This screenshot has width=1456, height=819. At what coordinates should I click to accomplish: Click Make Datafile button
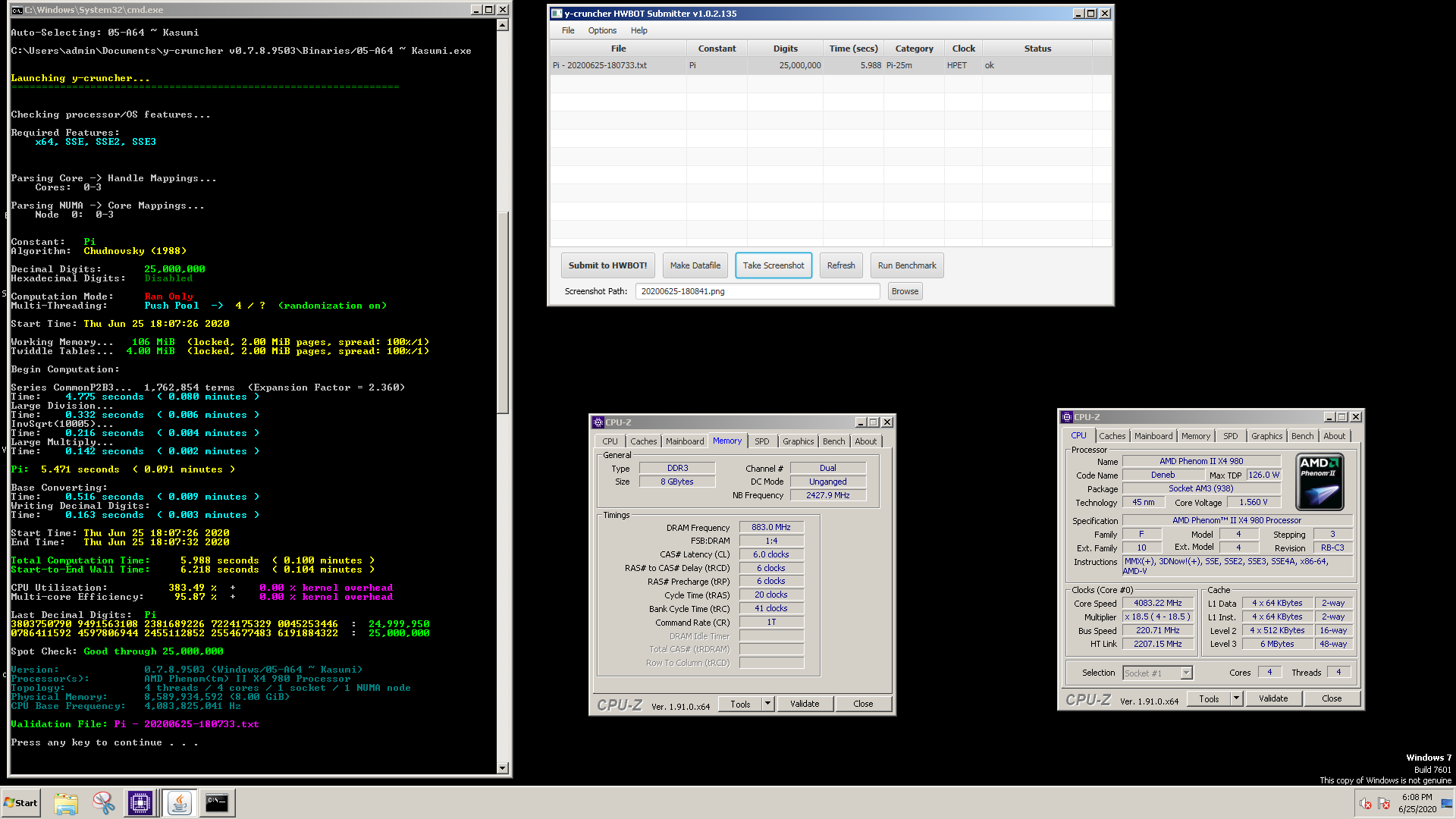pyautogui.click(x=695, y=265)
